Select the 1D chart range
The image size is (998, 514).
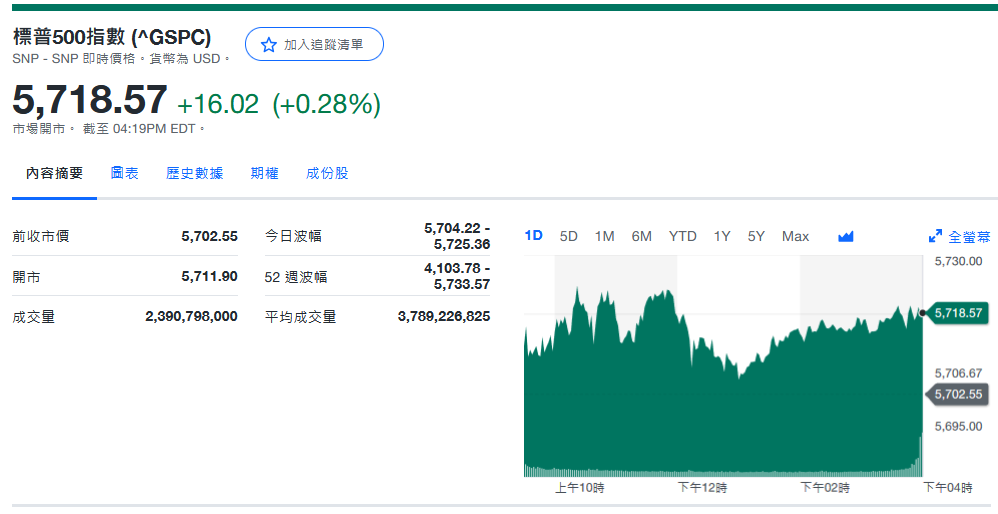534,236
